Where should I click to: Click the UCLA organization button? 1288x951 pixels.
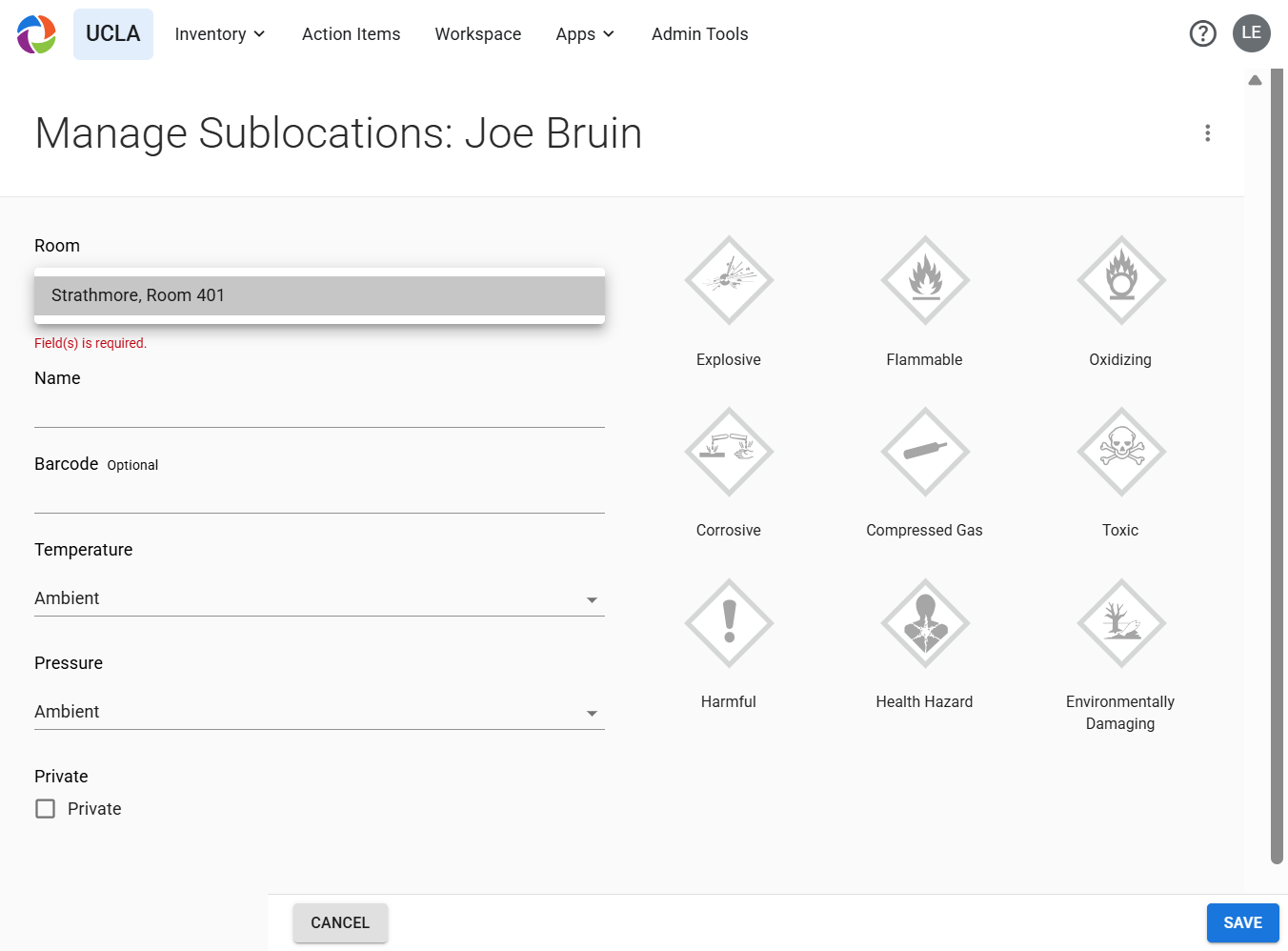[113, 34]
